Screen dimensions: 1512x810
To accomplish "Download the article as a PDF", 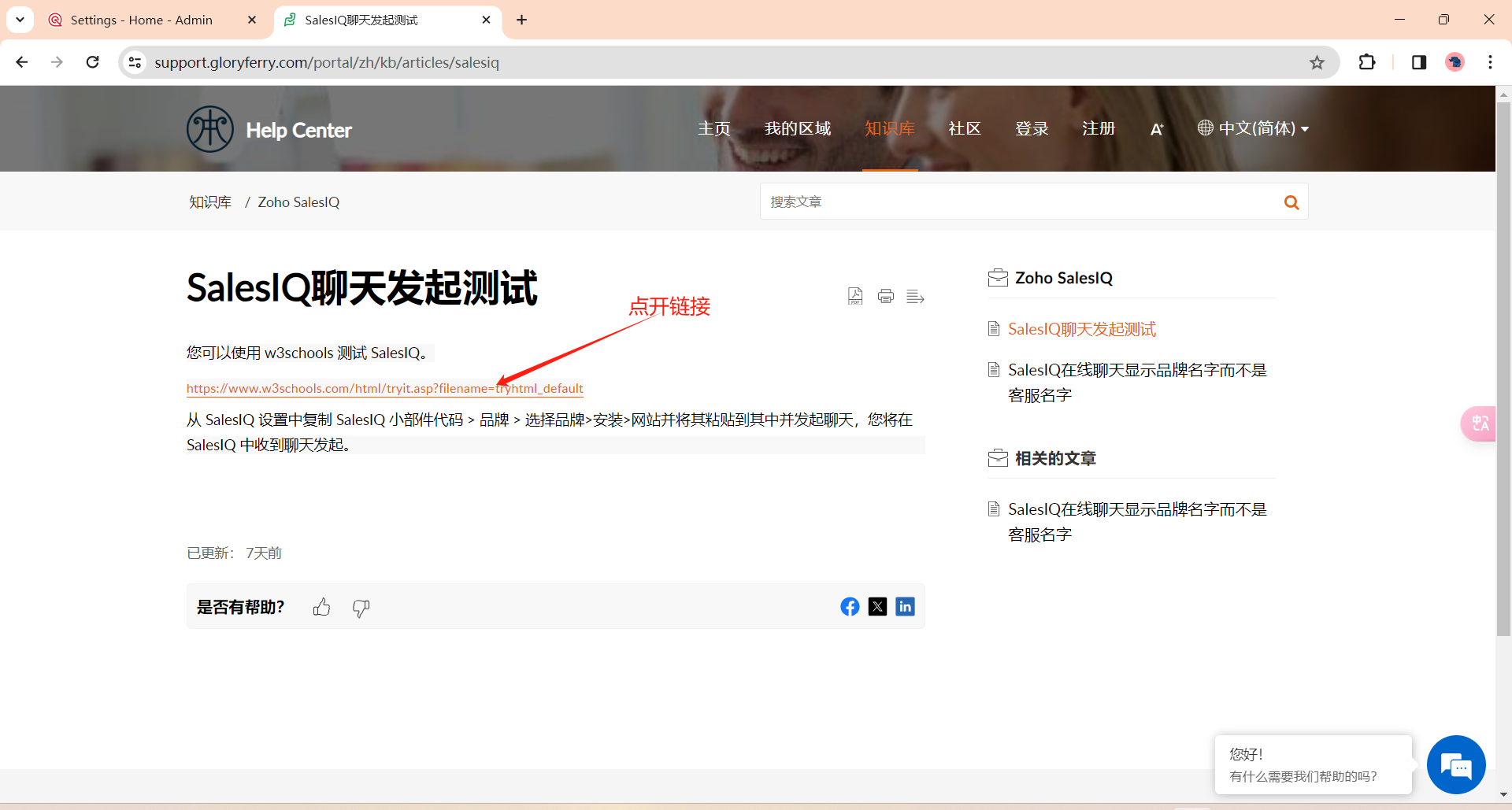I will (x=855, y=296).
